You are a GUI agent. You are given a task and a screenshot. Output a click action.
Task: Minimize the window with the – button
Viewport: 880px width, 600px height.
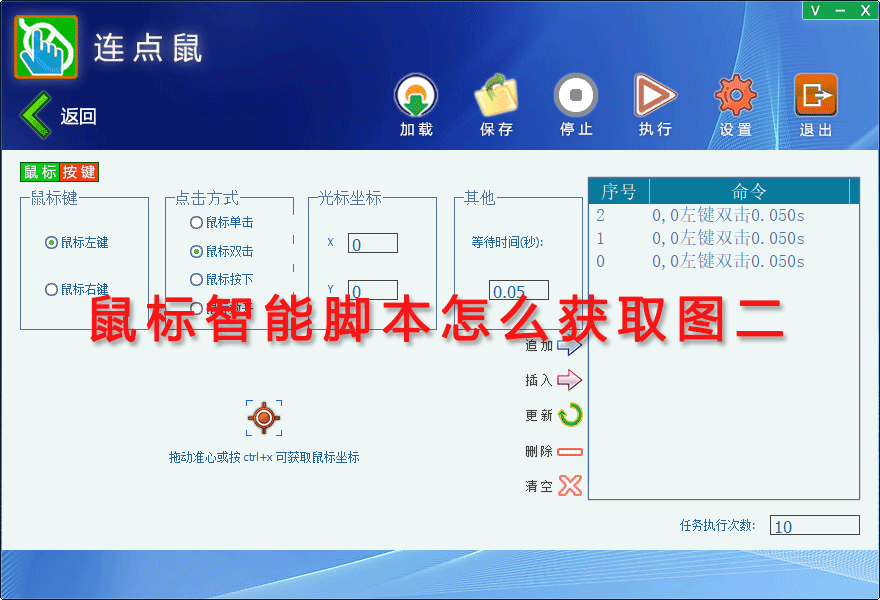(x=840, y=10)
